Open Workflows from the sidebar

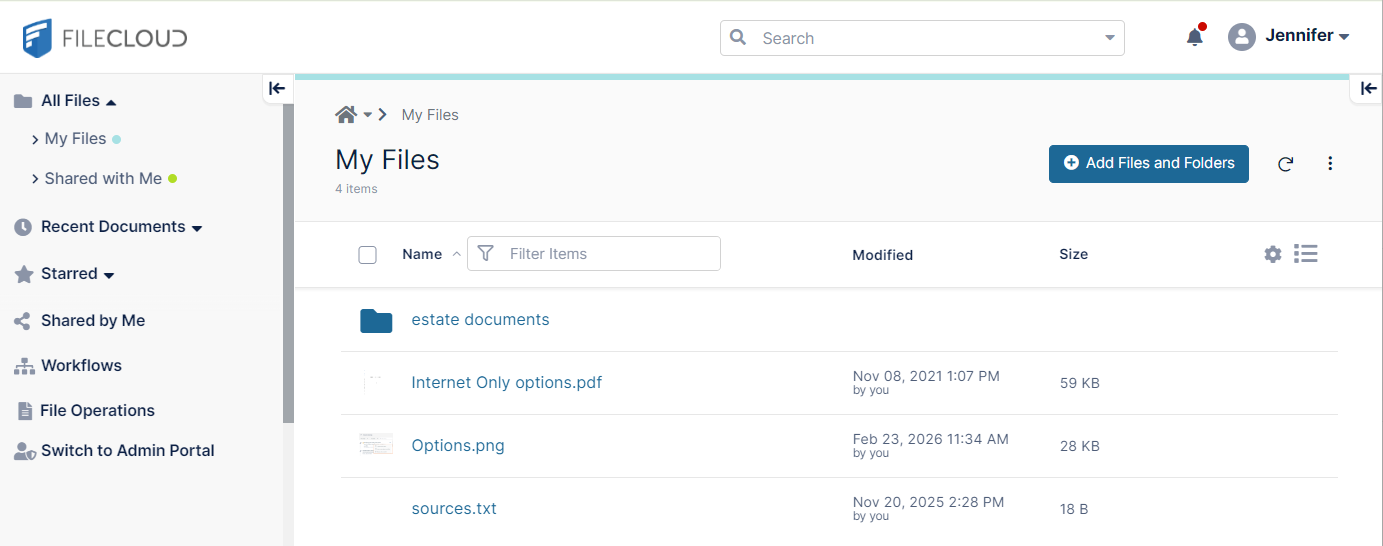point(81,366)
